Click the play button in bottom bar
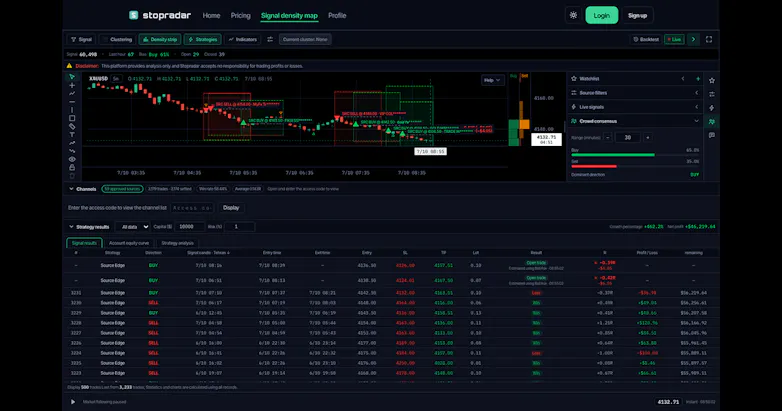Image resolution: width=782 pixels, height=411 pixels. coord(73,402)
